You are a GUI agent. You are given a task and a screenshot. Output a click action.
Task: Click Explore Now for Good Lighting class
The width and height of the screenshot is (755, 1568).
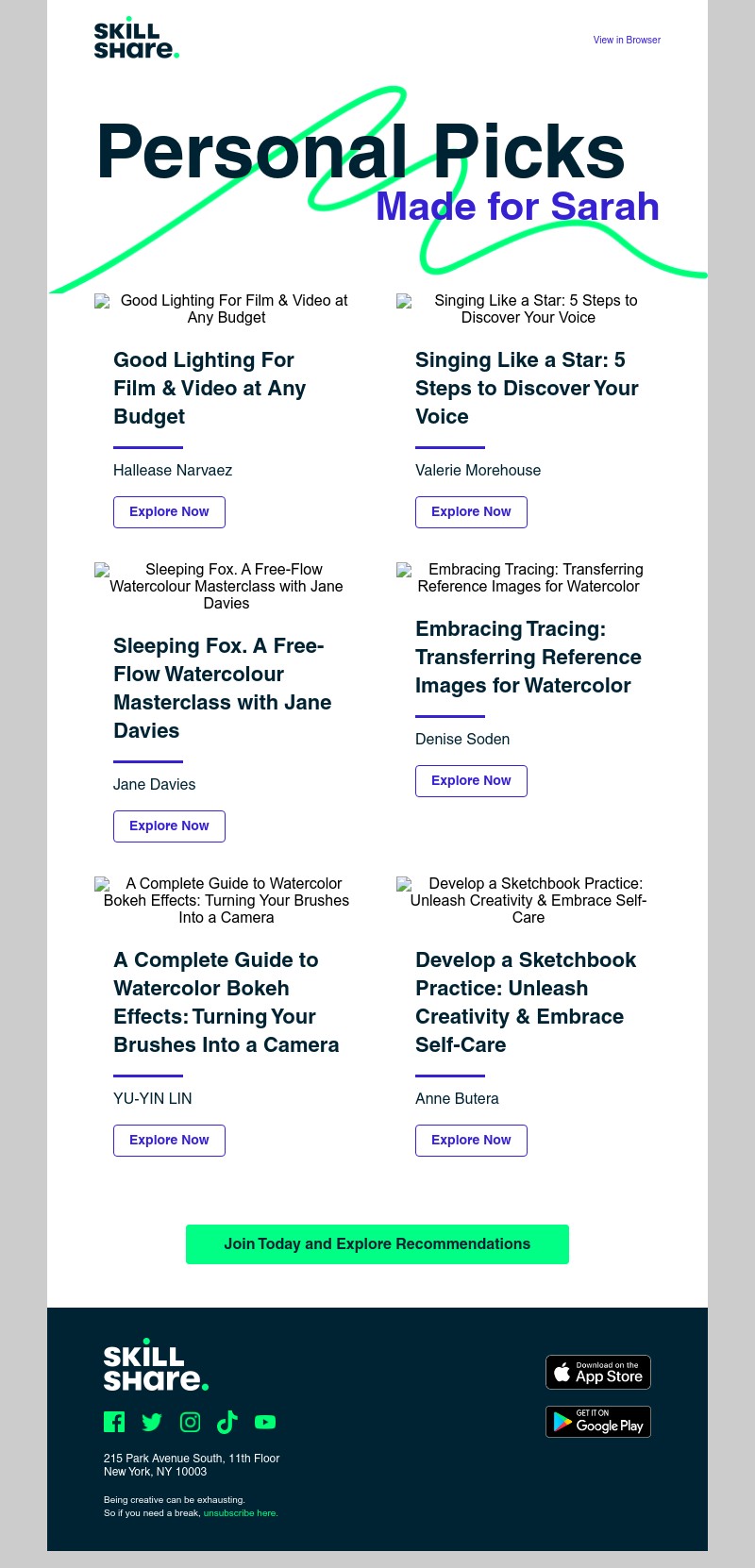point(169,511)
